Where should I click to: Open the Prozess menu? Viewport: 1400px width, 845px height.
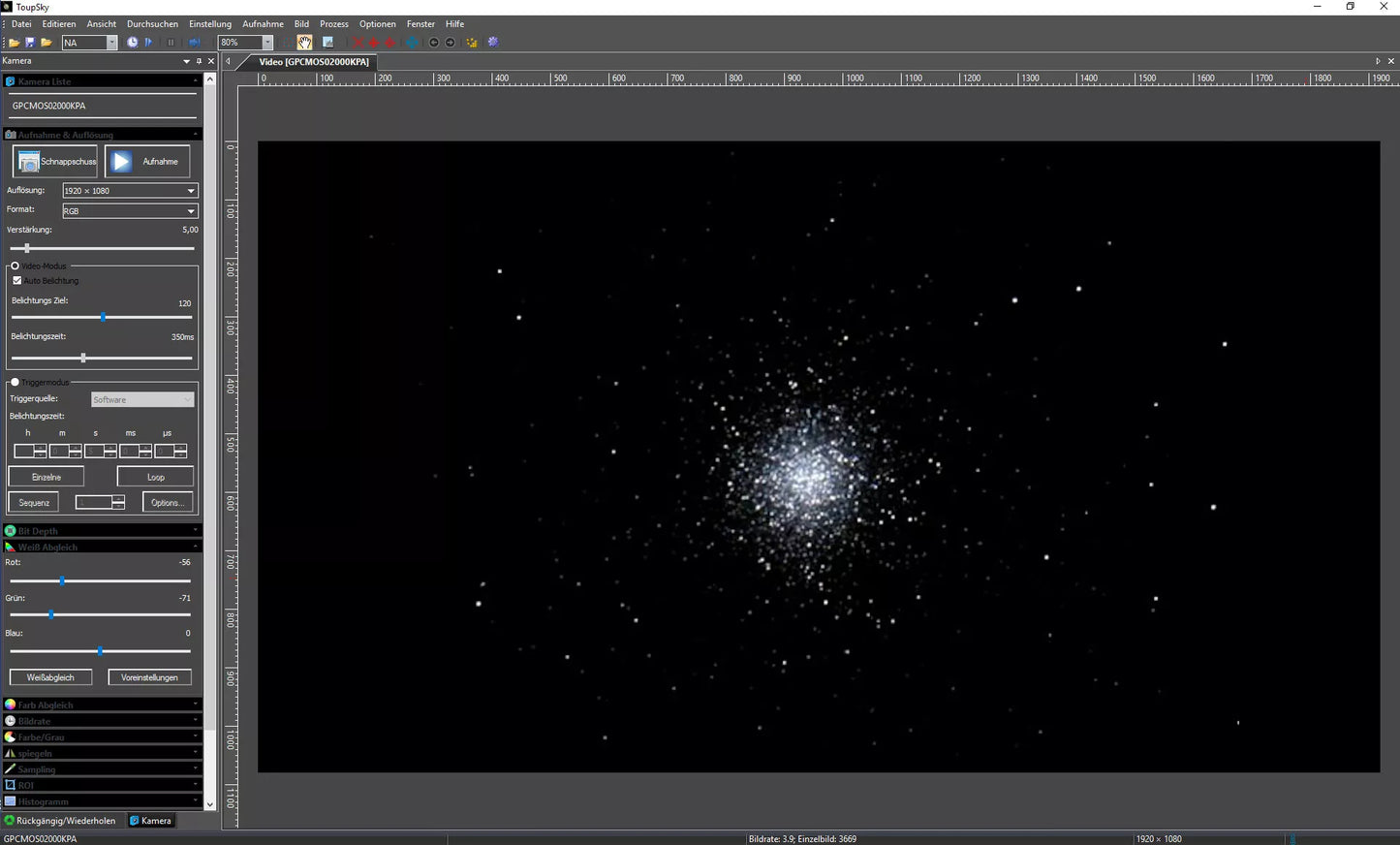click(x=333, y=23)
